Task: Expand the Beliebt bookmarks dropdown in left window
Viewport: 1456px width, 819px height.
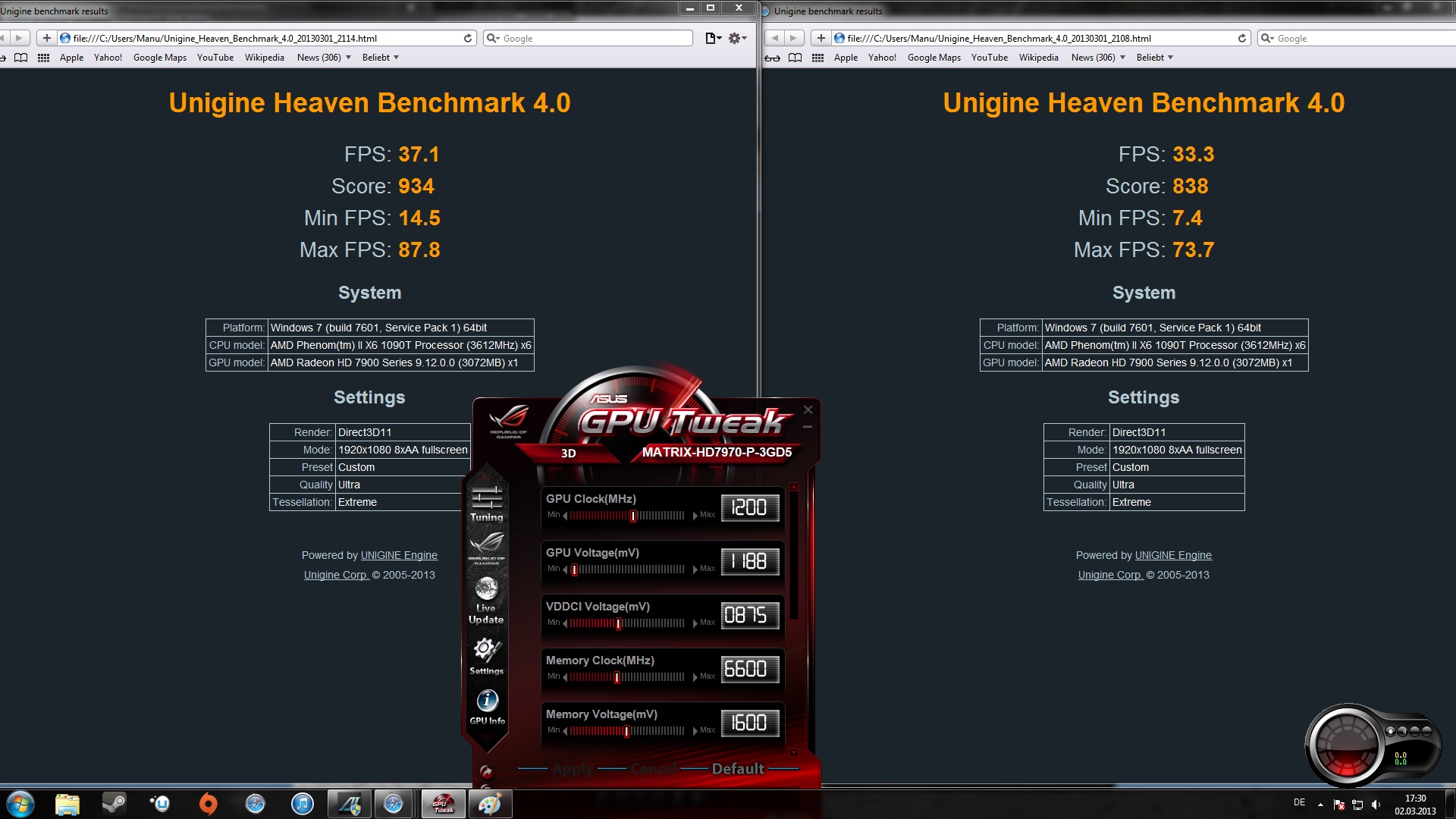Action: coord(381,58)
